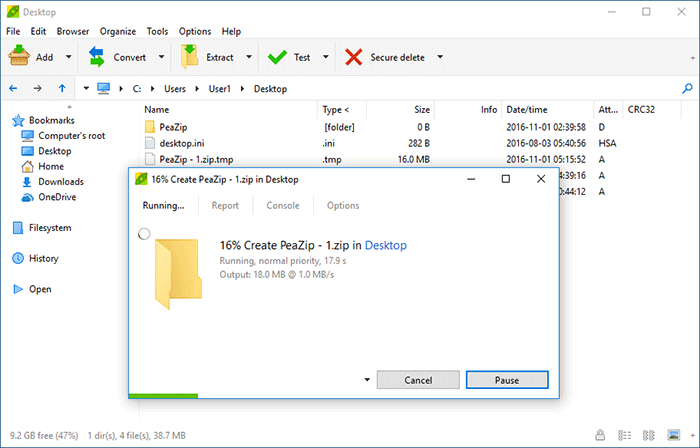Open the File menu
The height and width of the screenshot is (448, 700).
[x=13, y=31]
